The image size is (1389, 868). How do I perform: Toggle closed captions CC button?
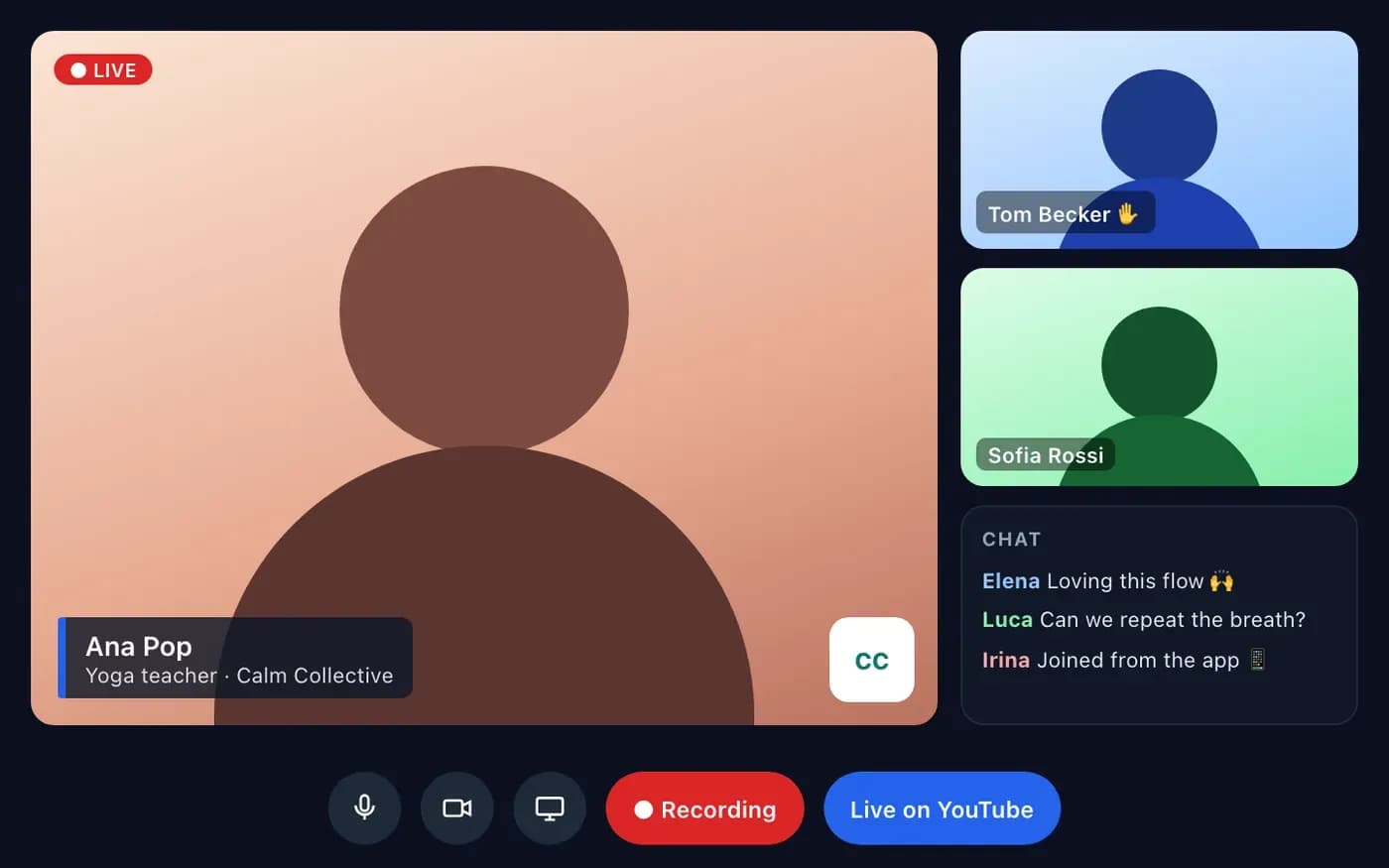(871, 660)
